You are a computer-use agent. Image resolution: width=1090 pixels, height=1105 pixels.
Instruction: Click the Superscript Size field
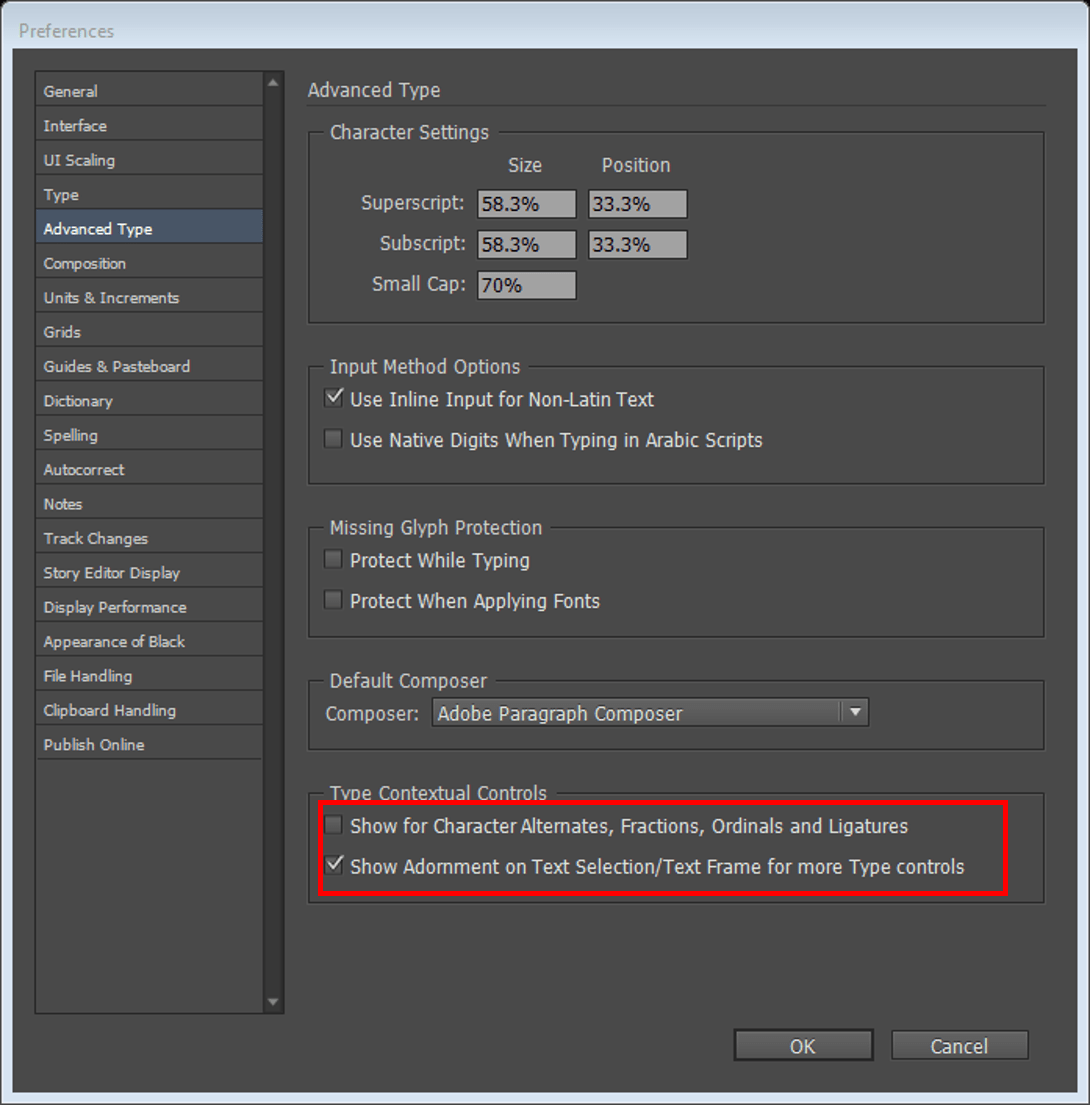click(526, 204)
